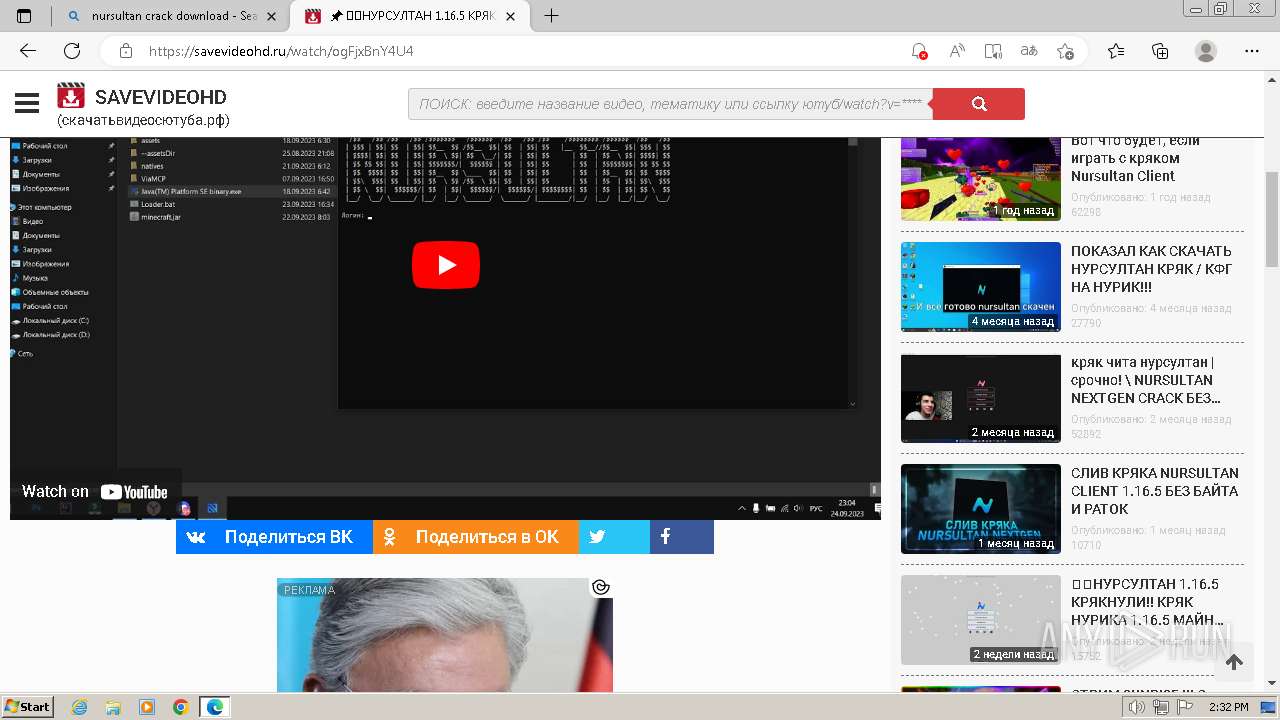Click Edge icon in taskbar
The image size is (1280, 720).
coord(215,707)
